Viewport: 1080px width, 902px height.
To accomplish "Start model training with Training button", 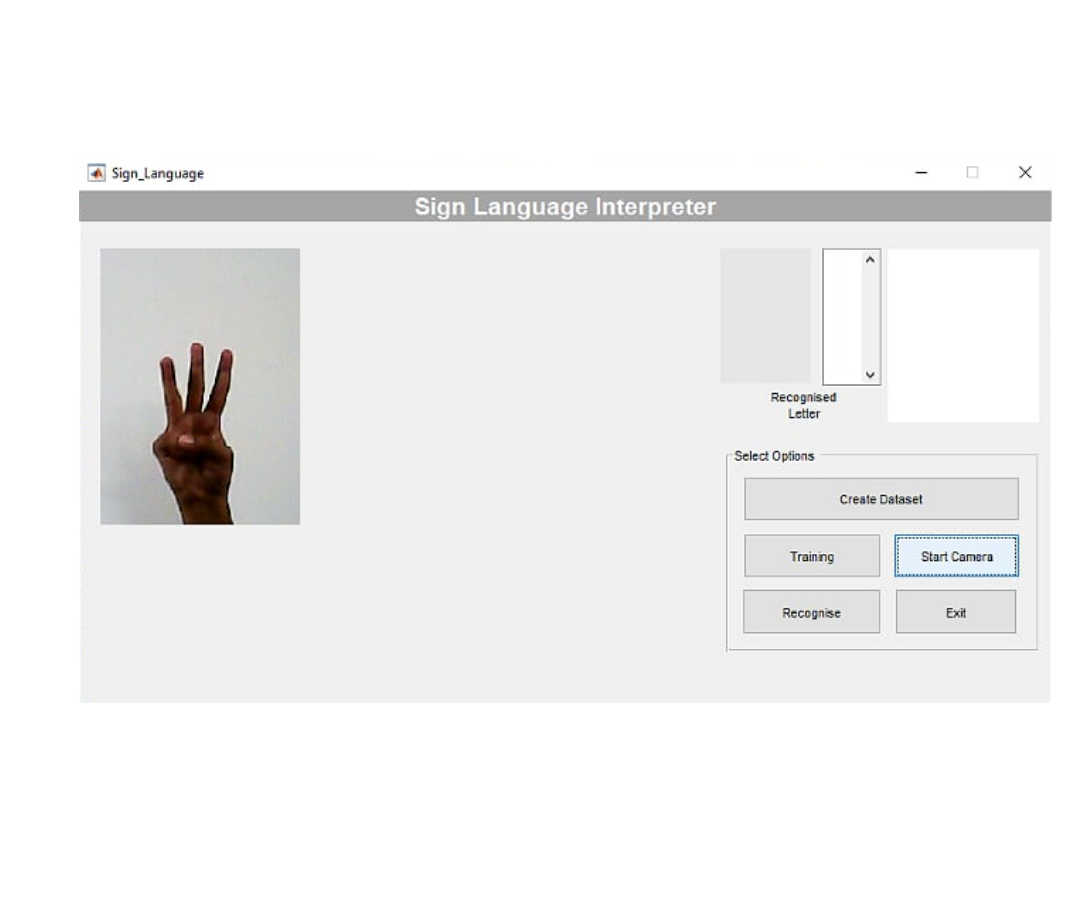I will [812, 556].
